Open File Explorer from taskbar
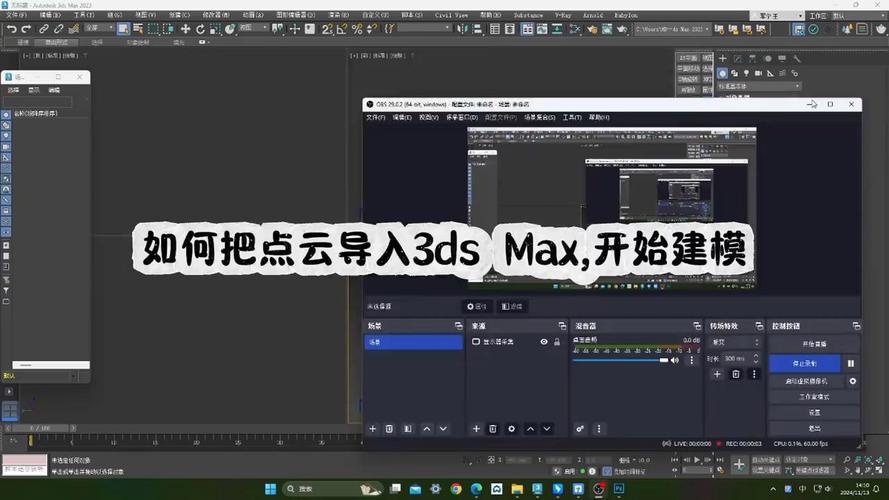This screenshot has width=889, height=500. tap(517, 489)
